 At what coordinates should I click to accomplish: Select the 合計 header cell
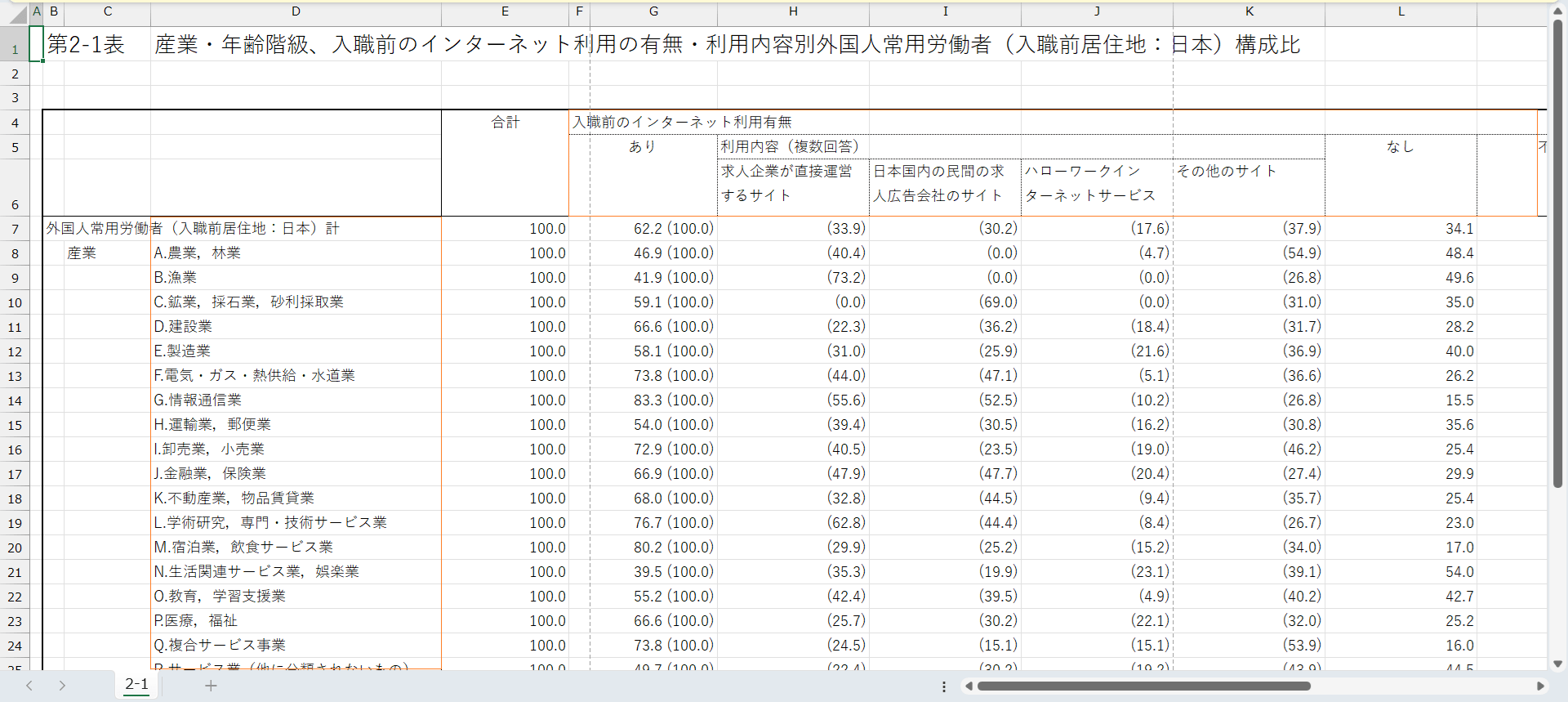[x=505, y=123]
